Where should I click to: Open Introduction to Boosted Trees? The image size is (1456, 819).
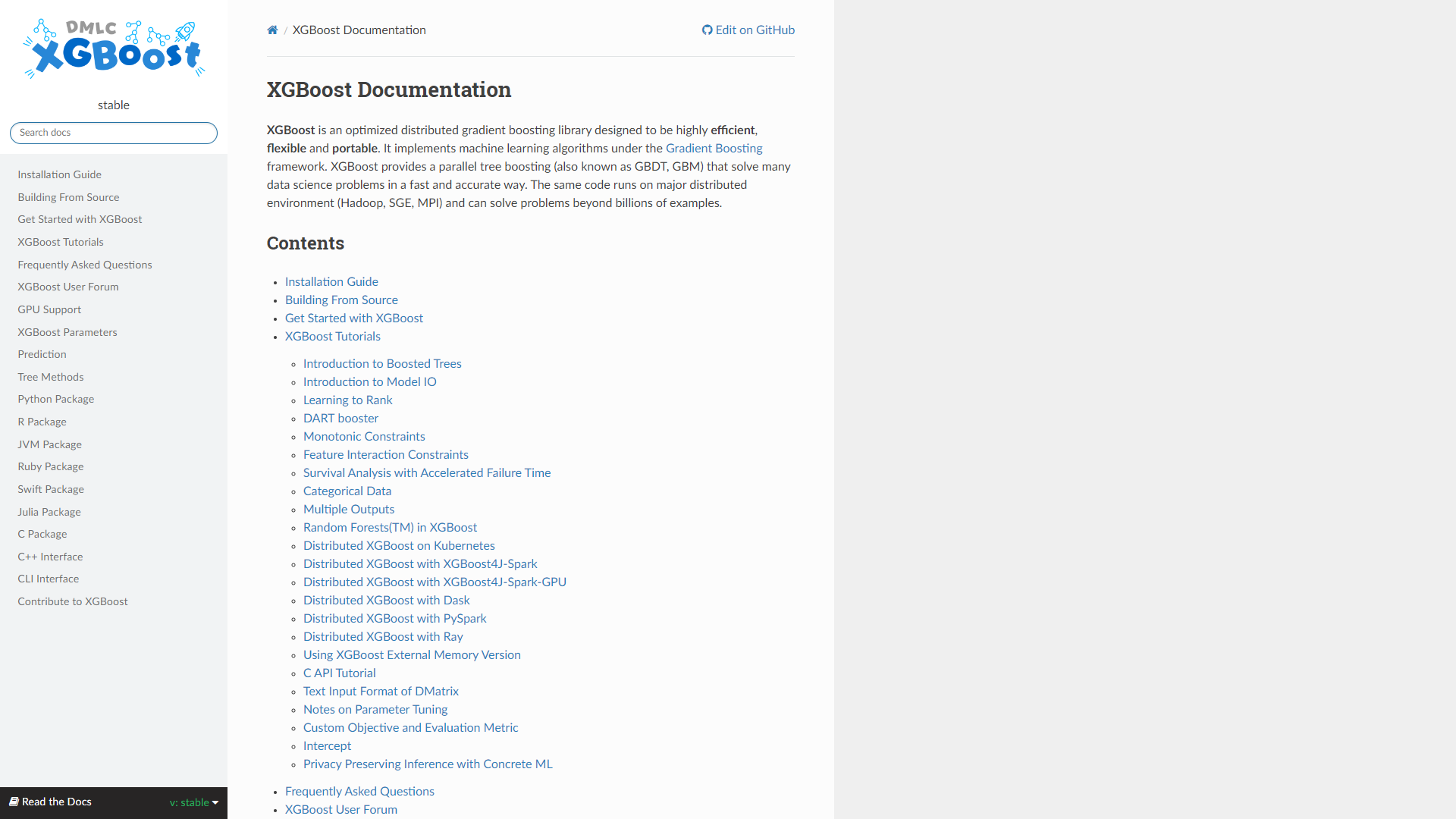coord(382,364)
